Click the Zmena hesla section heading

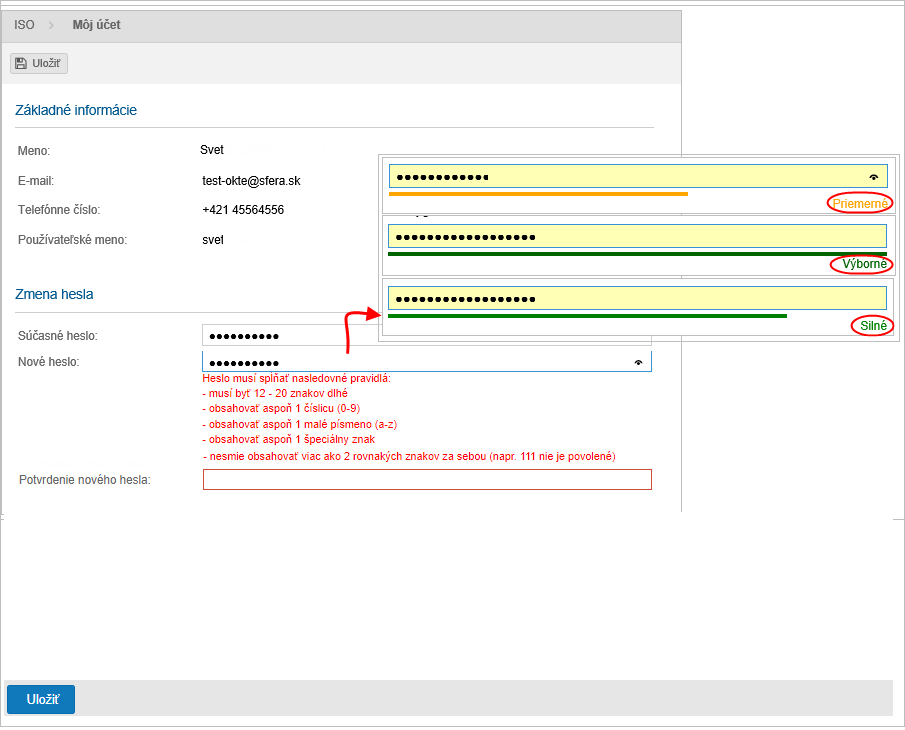coord(54,294)
